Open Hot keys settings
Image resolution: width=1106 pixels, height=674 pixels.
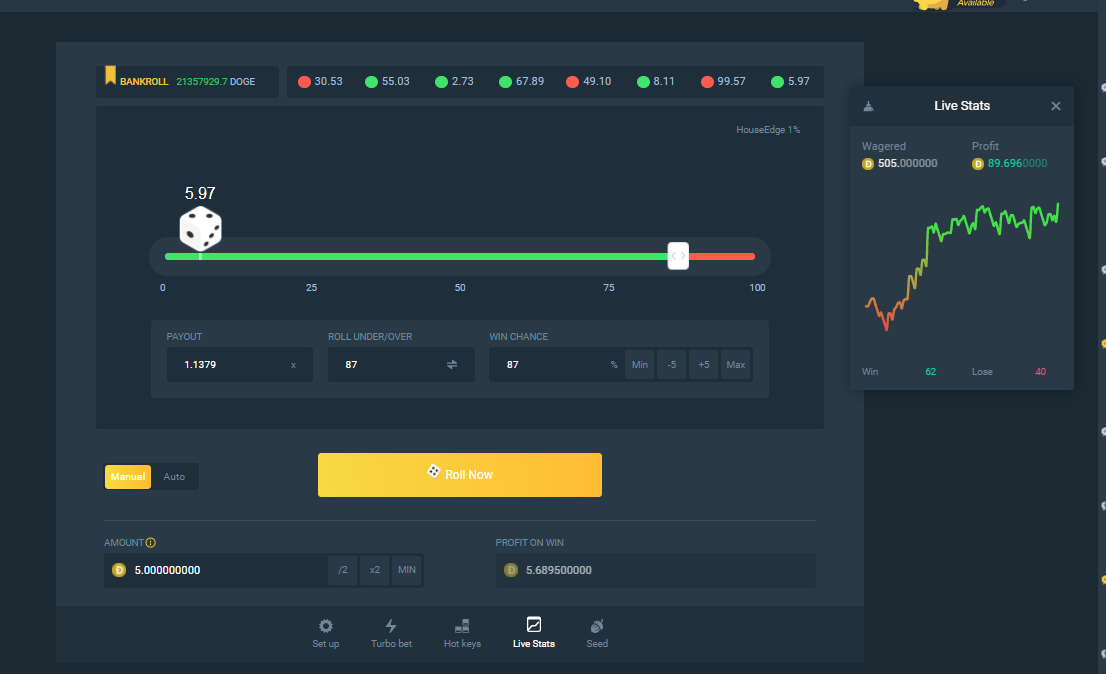(462, 626)
